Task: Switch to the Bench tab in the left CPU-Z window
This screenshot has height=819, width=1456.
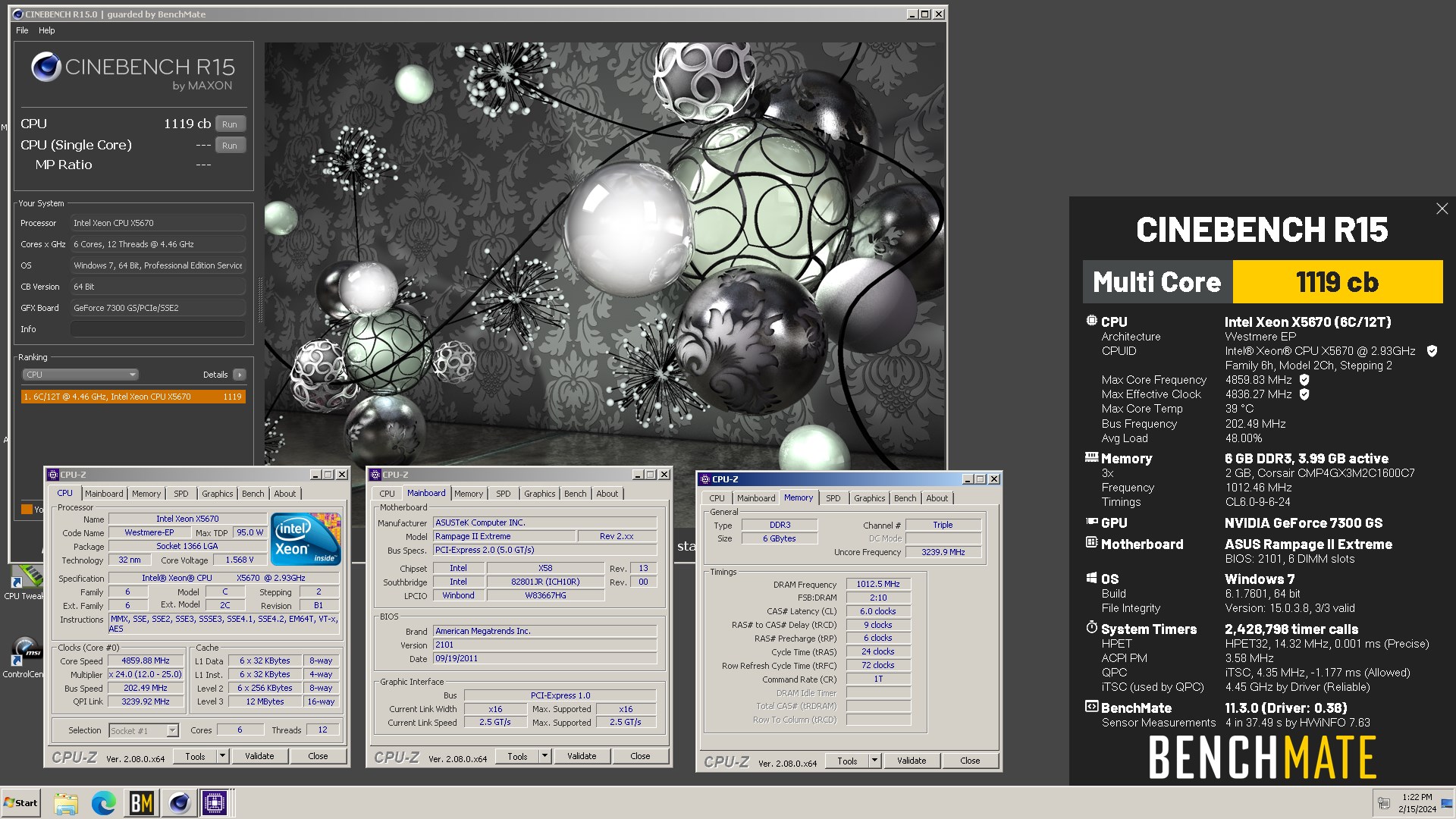Action: coord(253,494)
